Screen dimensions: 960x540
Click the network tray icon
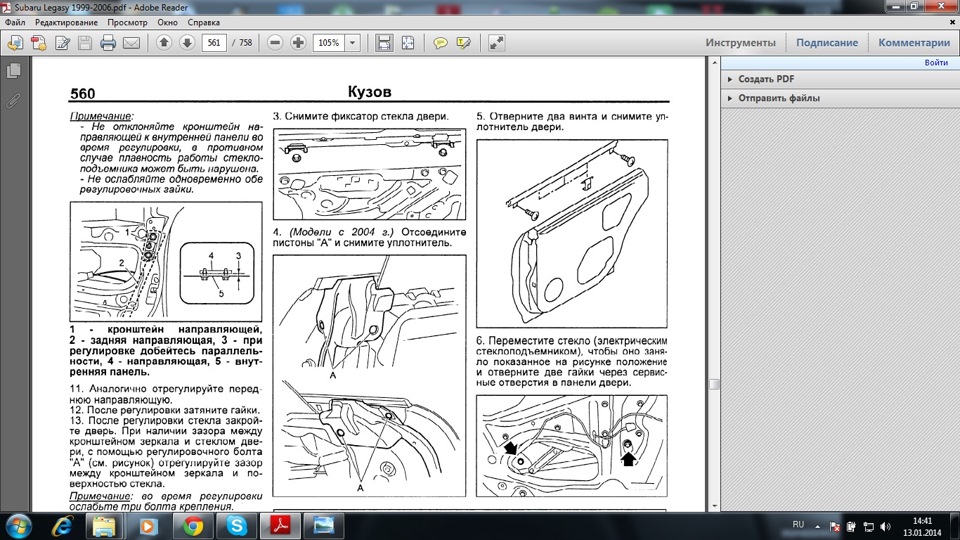[868, 527]
